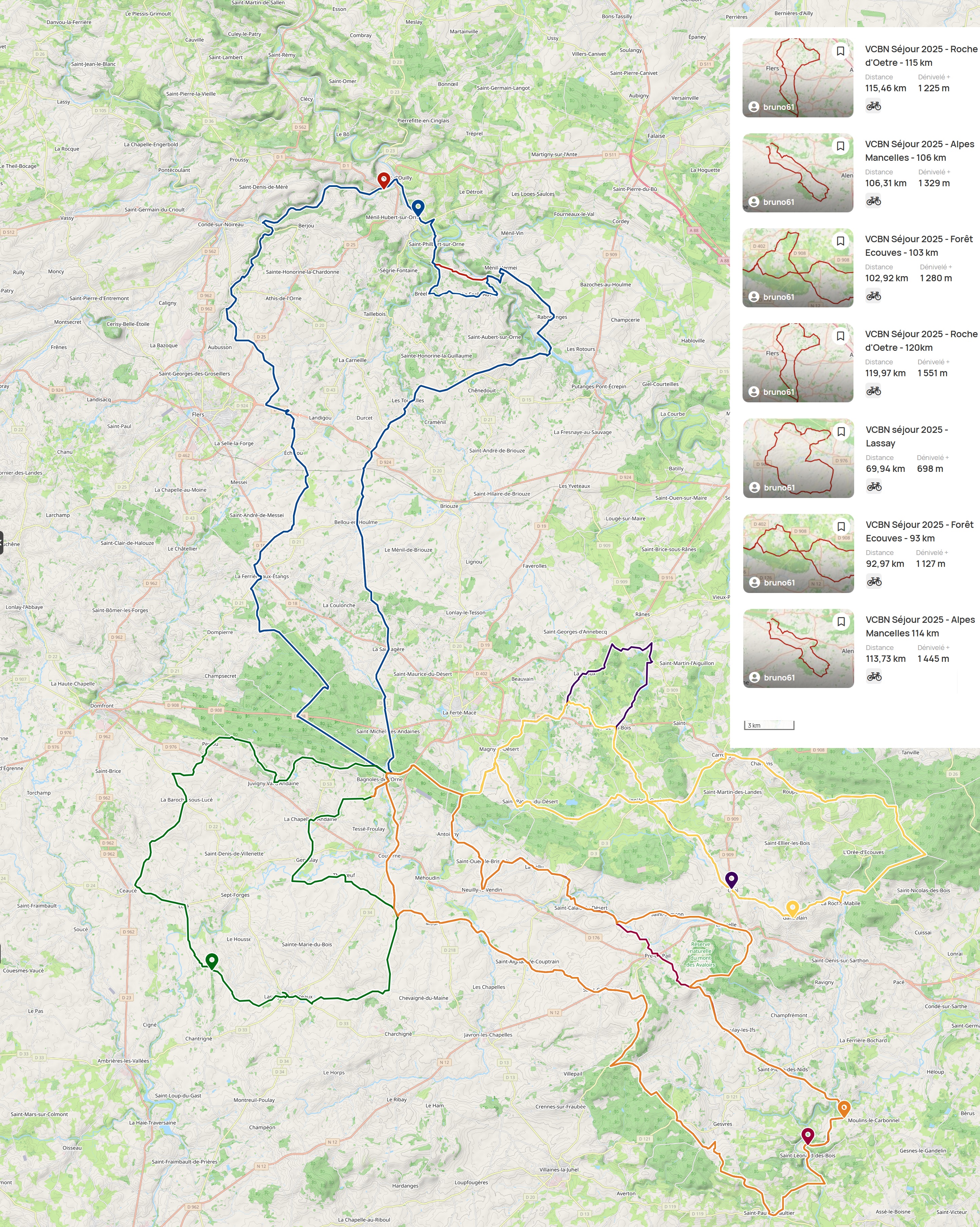
Task: Bookmark the Alpes Mancelles 106 km route
Action: click(840, 146)
